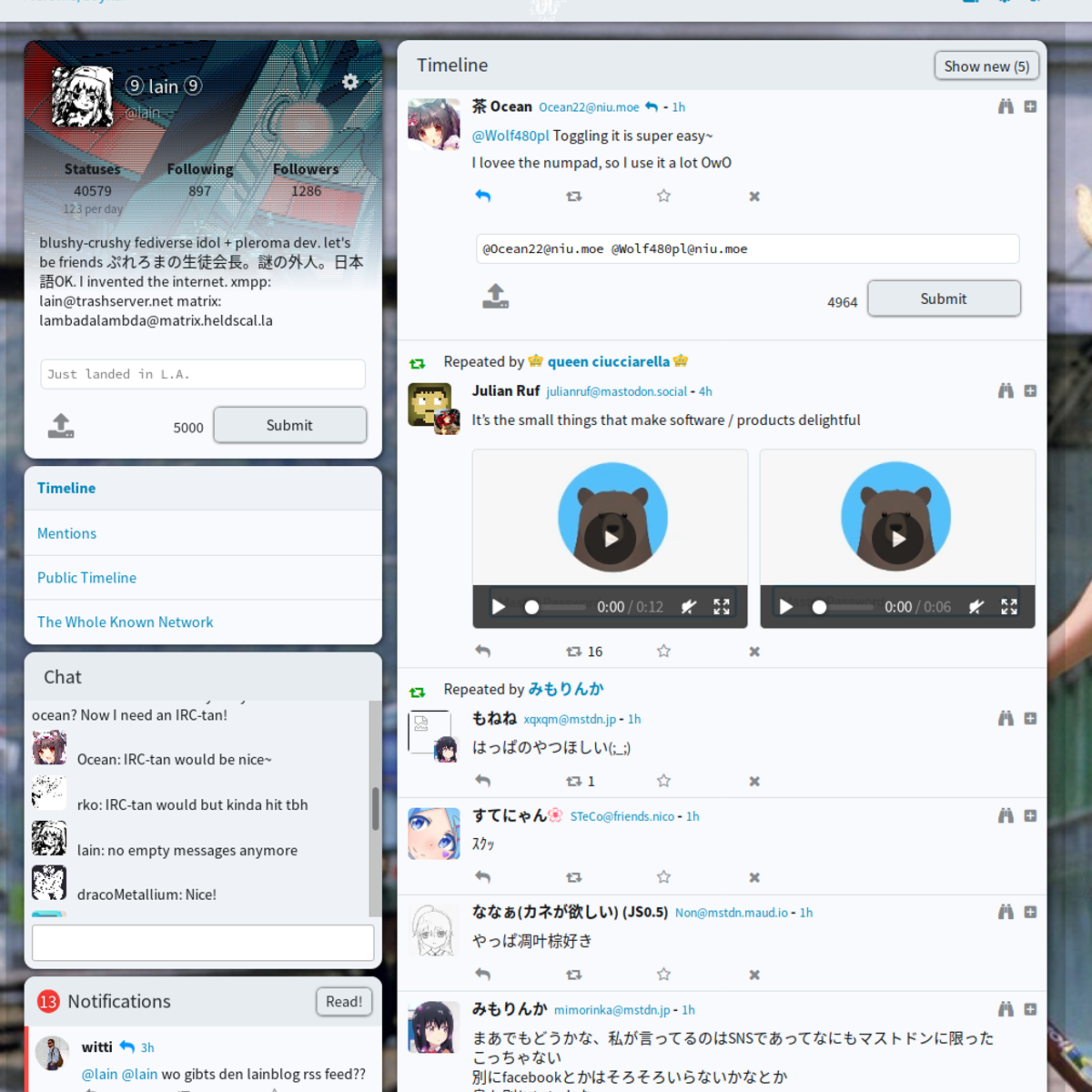Click the second bear video's seek slider
This screenshot has width=1092, height=1092.
[x=844, y=607]
